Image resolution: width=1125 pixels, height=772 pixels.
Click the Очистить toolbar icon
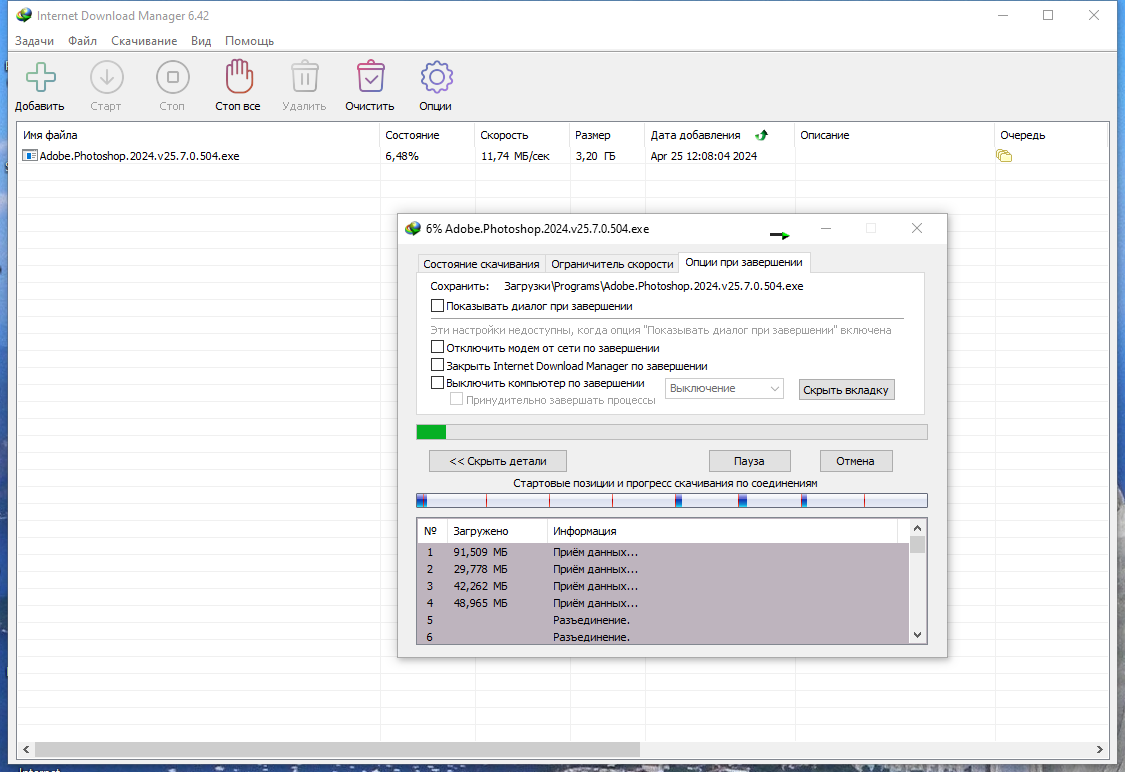tap(370, 76)
